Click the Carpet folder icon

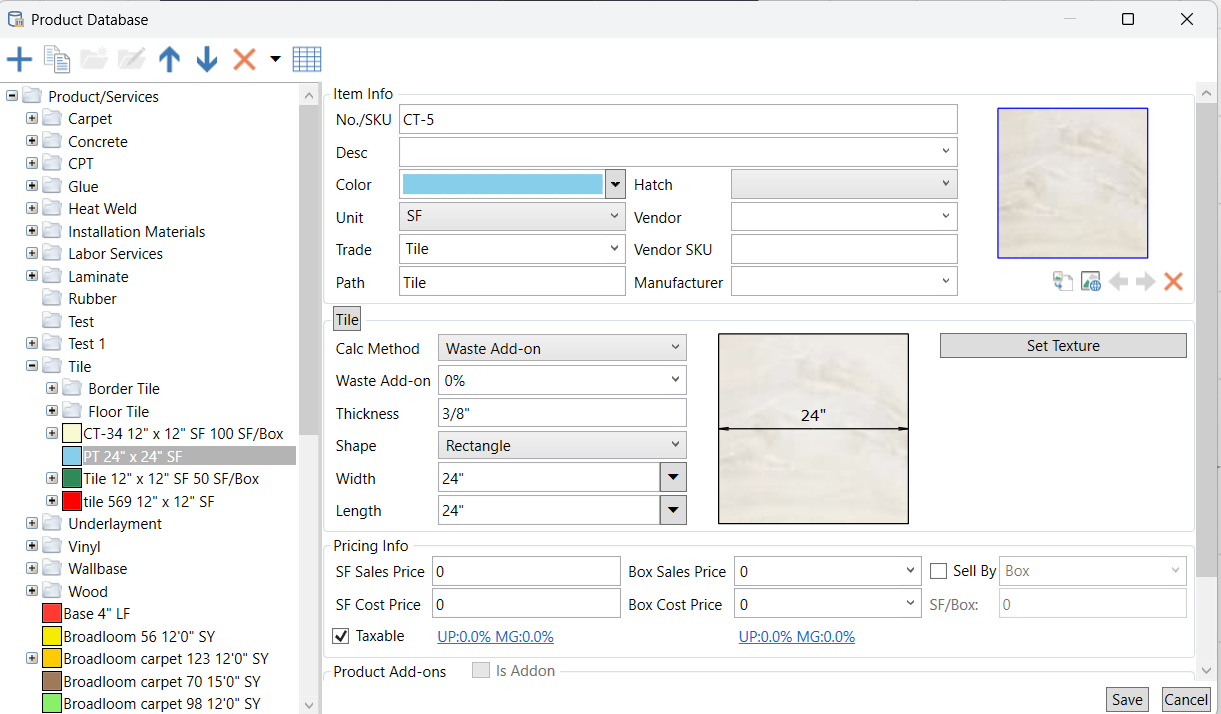tap(52, 119)
